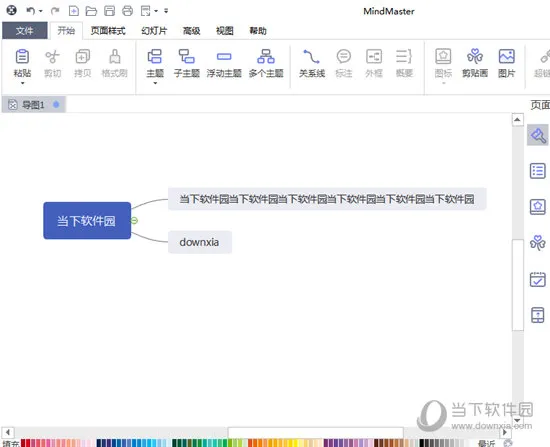The image size is (550, 447).
Task: Collapse branches with the green minus toggle
Action: (x=134, y=221)
